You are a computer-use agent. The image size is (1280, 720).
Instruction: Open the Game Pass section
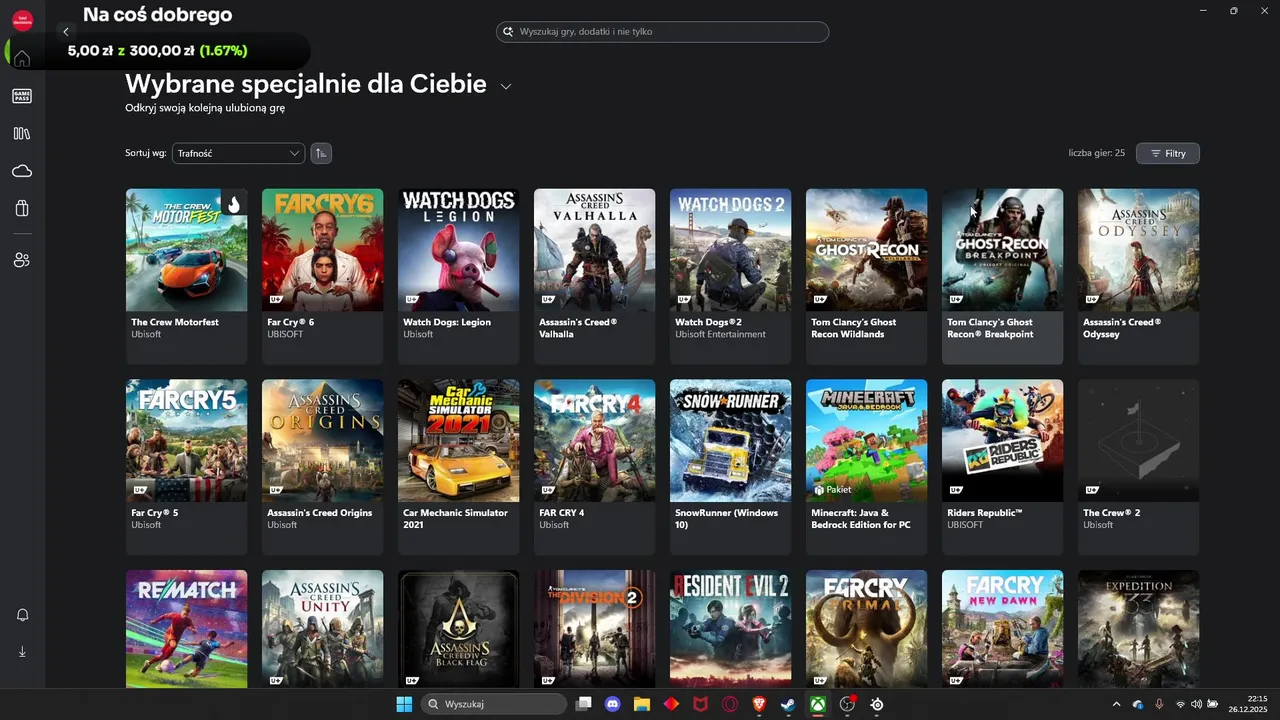22,96
